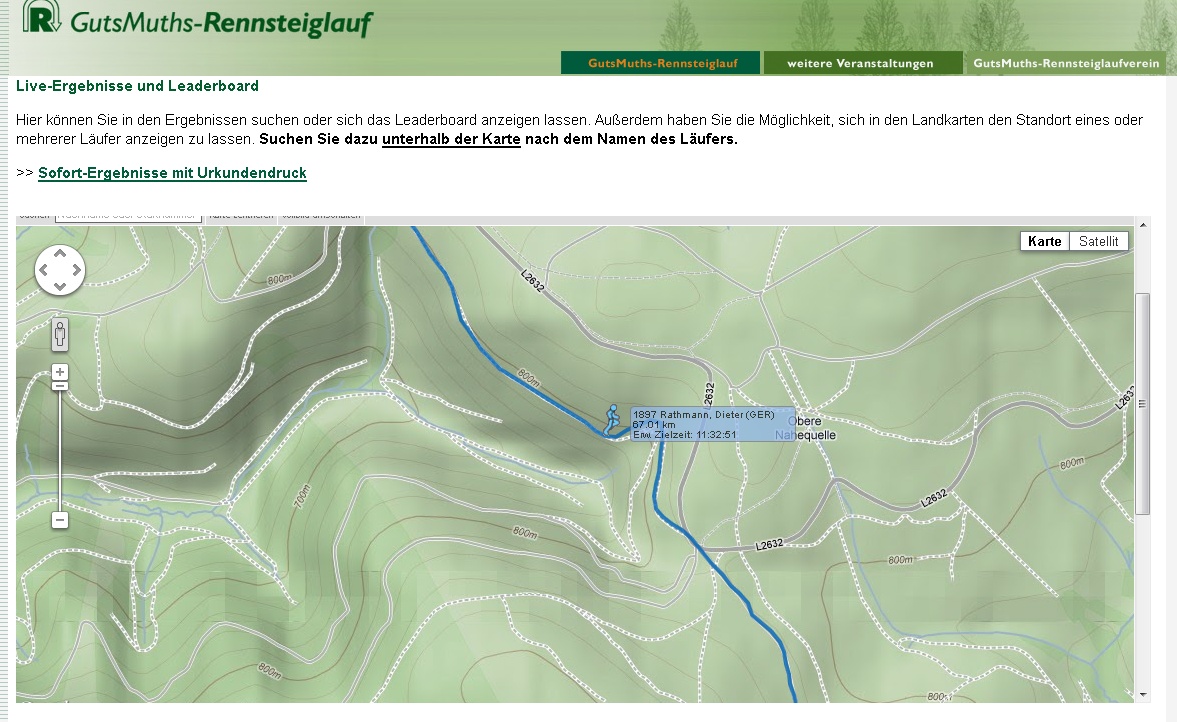Viewport: 1177px width, 722px height.
Task: Pan the map up with arrow
Action: click(60, 254)
